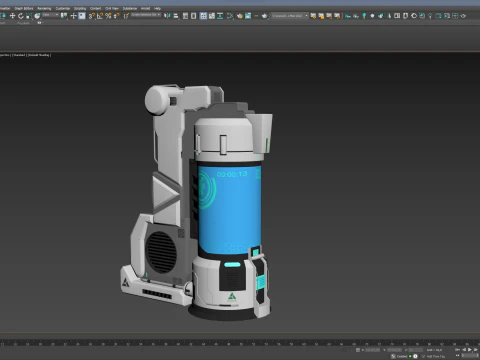The image size is (480, 360).
Task: Expand the named selection sets dropdown
Action: click(x=146, y=15)
